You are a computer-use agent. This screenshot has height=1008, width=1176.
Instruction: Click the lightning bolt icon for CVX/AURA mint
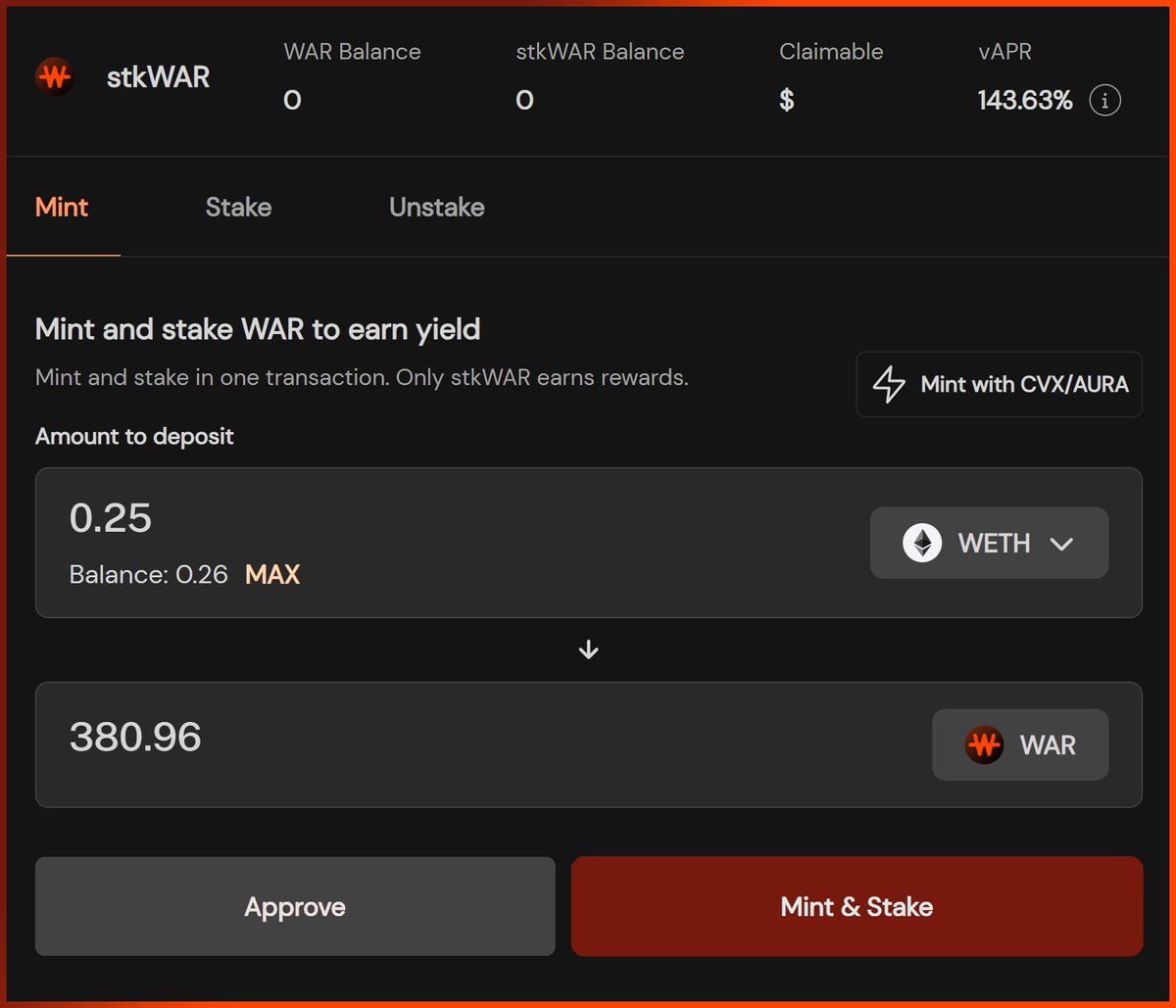[x=889, y=385]
